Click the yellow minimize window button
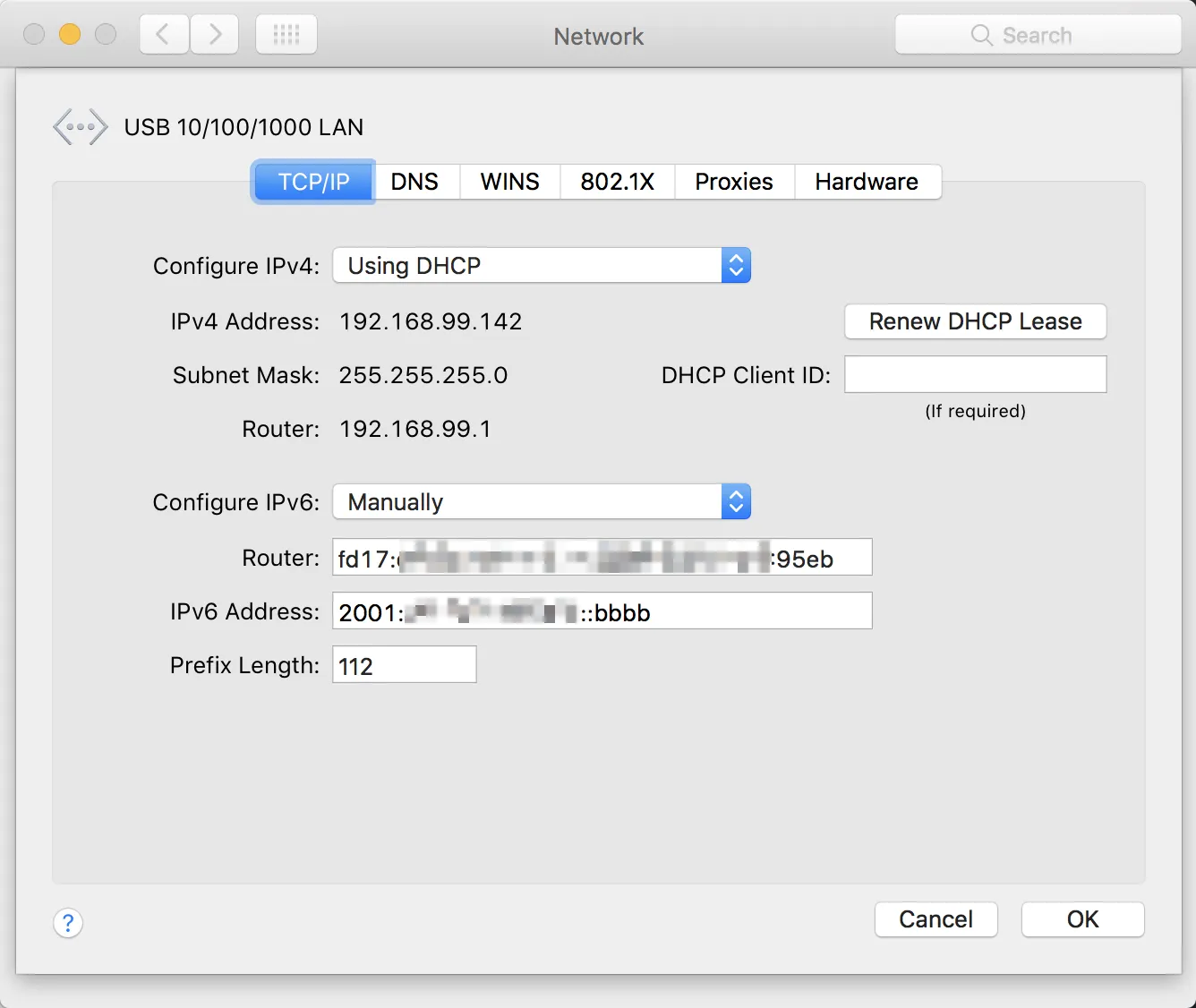This screenshot has height=1008, width=1196. [x=70, y=34]
